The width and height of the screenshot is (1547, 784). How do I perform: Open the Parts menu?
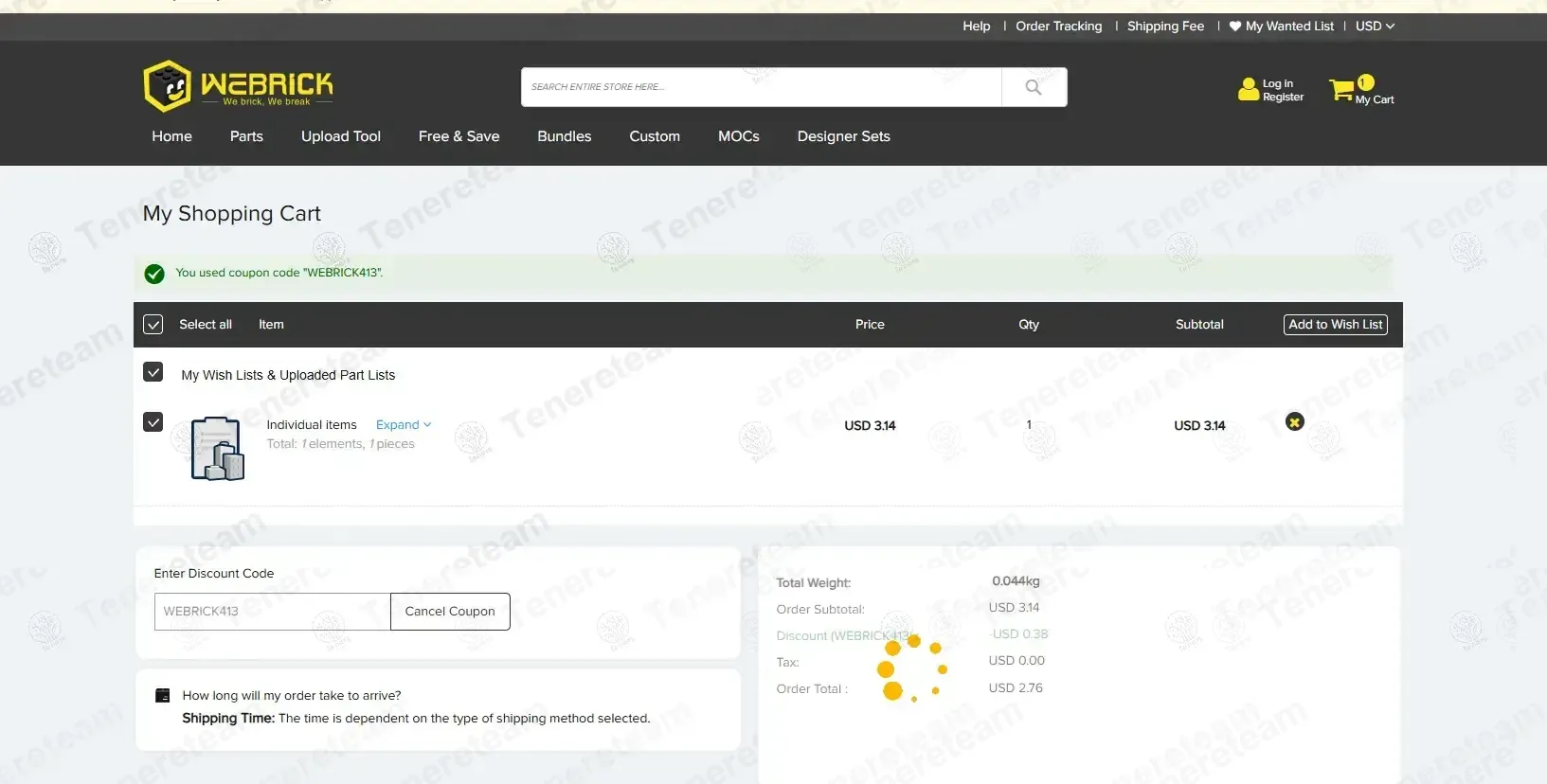[246, 136]
